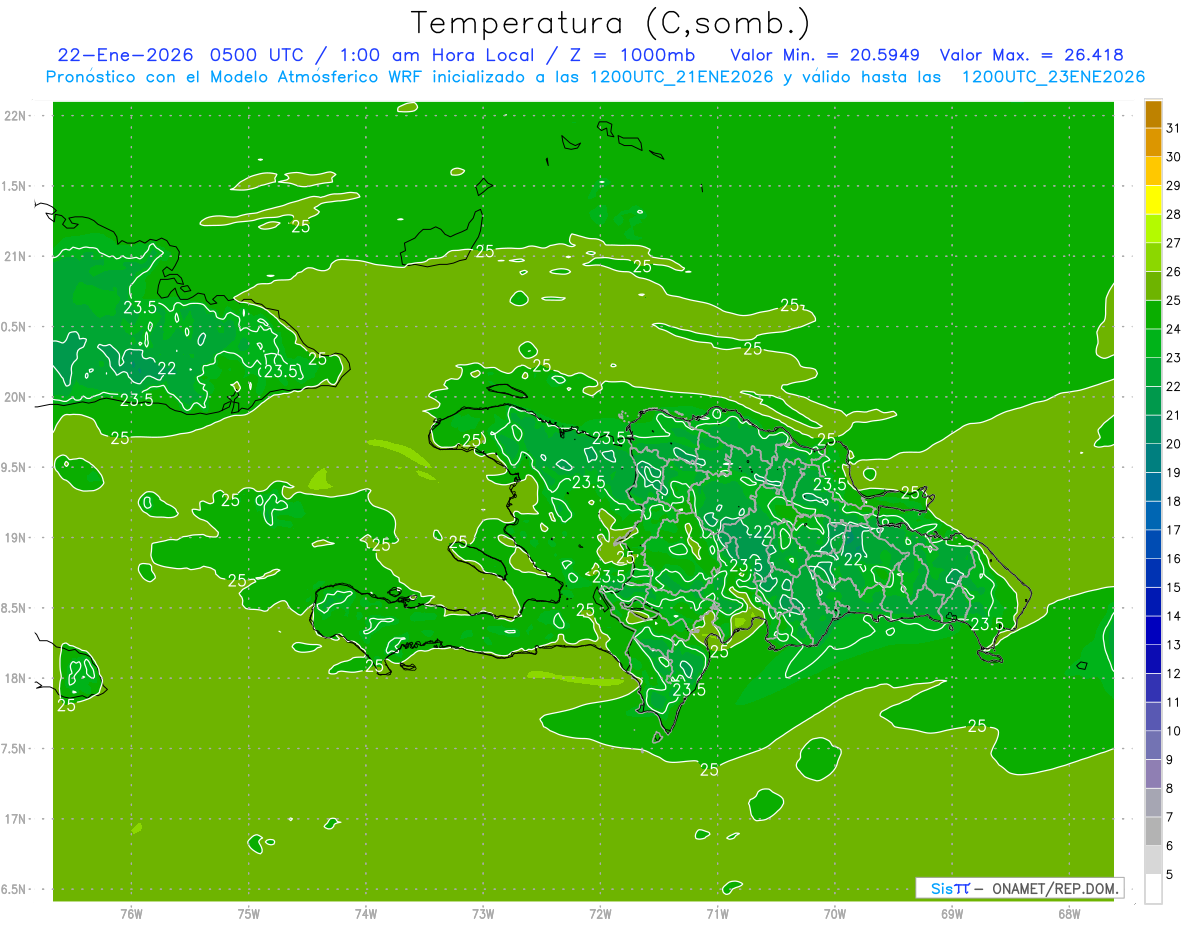
Task: Click the 22N latitude axis label
Action: 16,115
